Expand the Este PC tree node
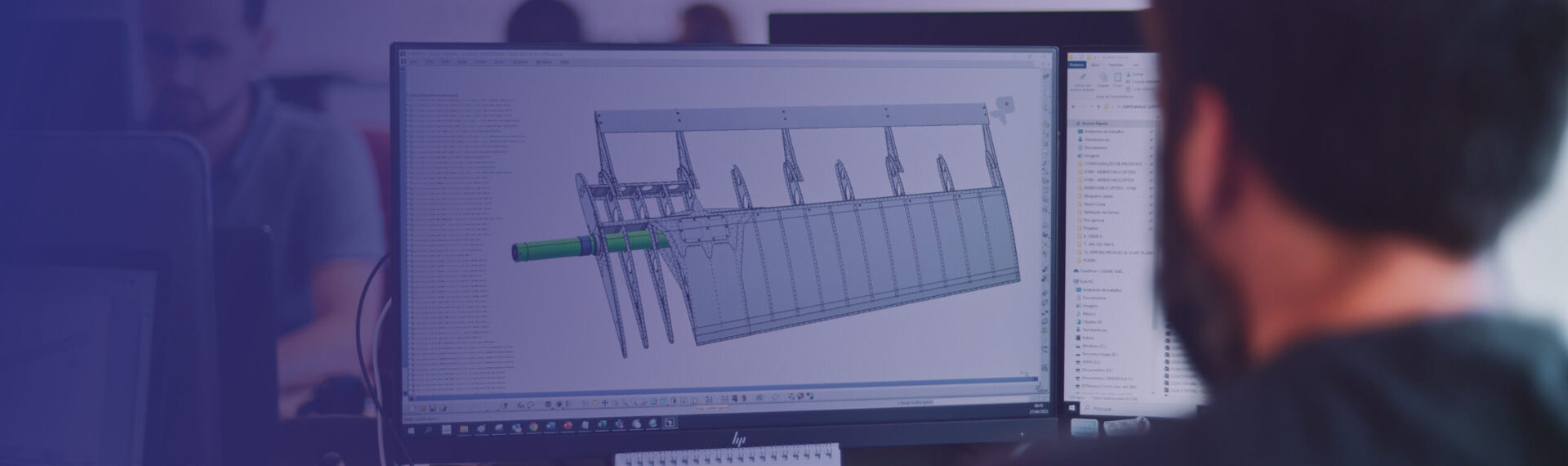This screenshot has width=1568, height=466. [x=1073, y=281]
